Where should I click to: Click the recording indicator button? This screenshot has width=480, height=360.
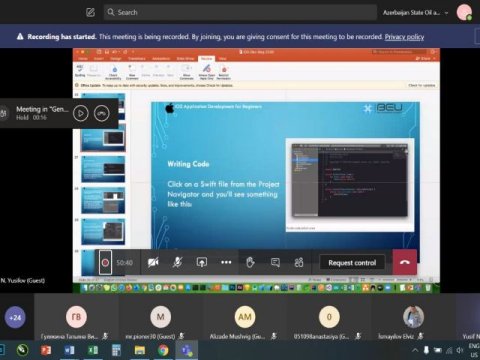tap(105, 263)
